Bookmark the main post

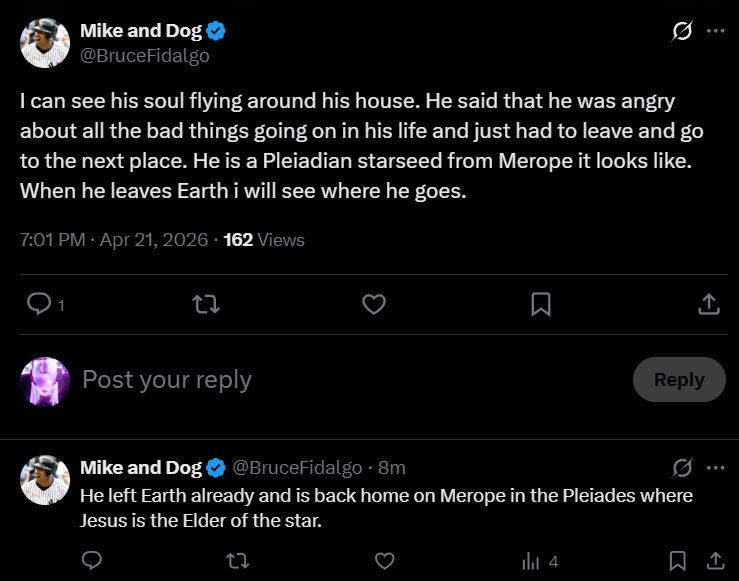[x=541, y=304]
